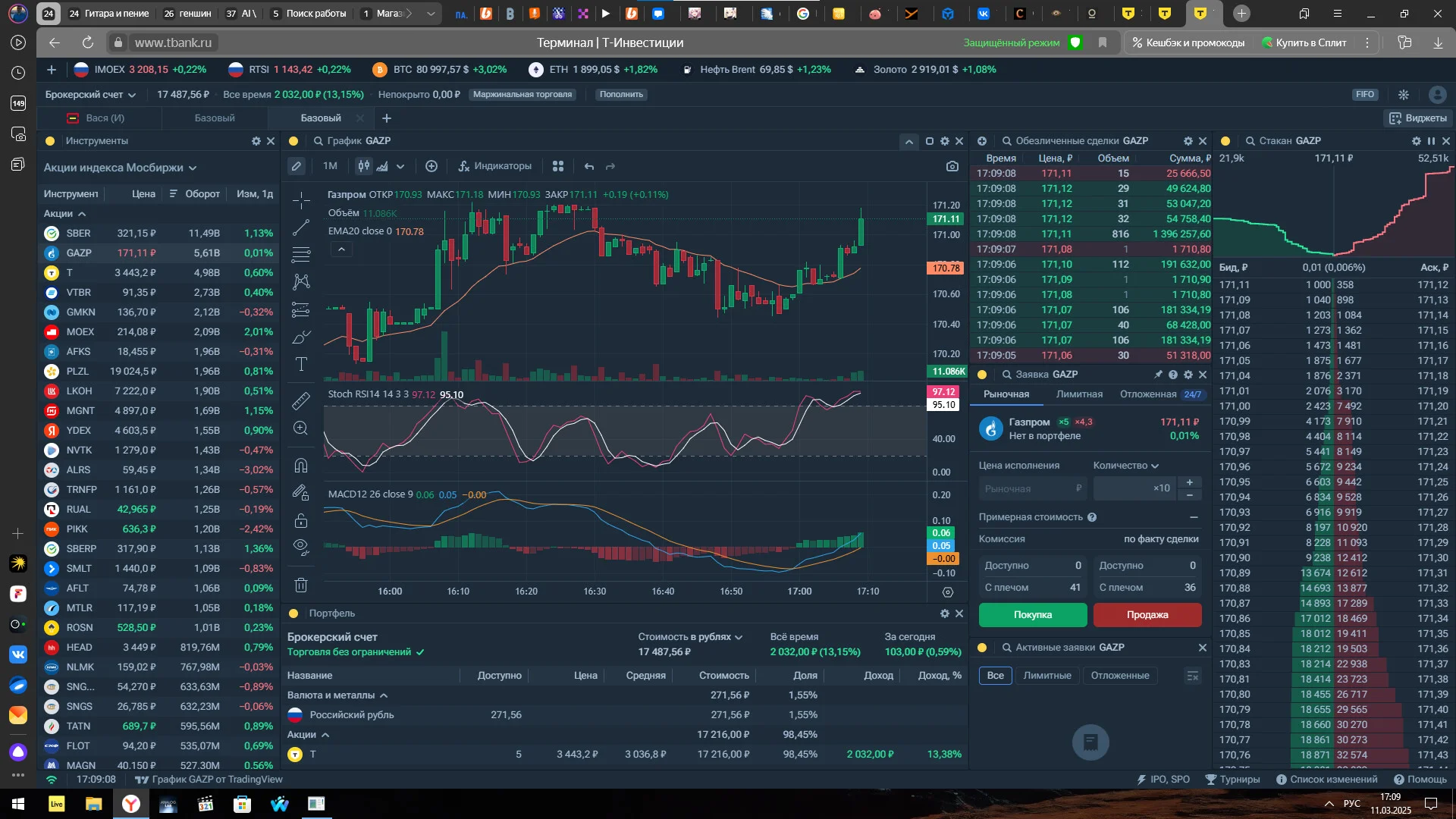Focus the quantity input field ×10
This screenshot has width=1456, height=819.
pos(1134,488)
